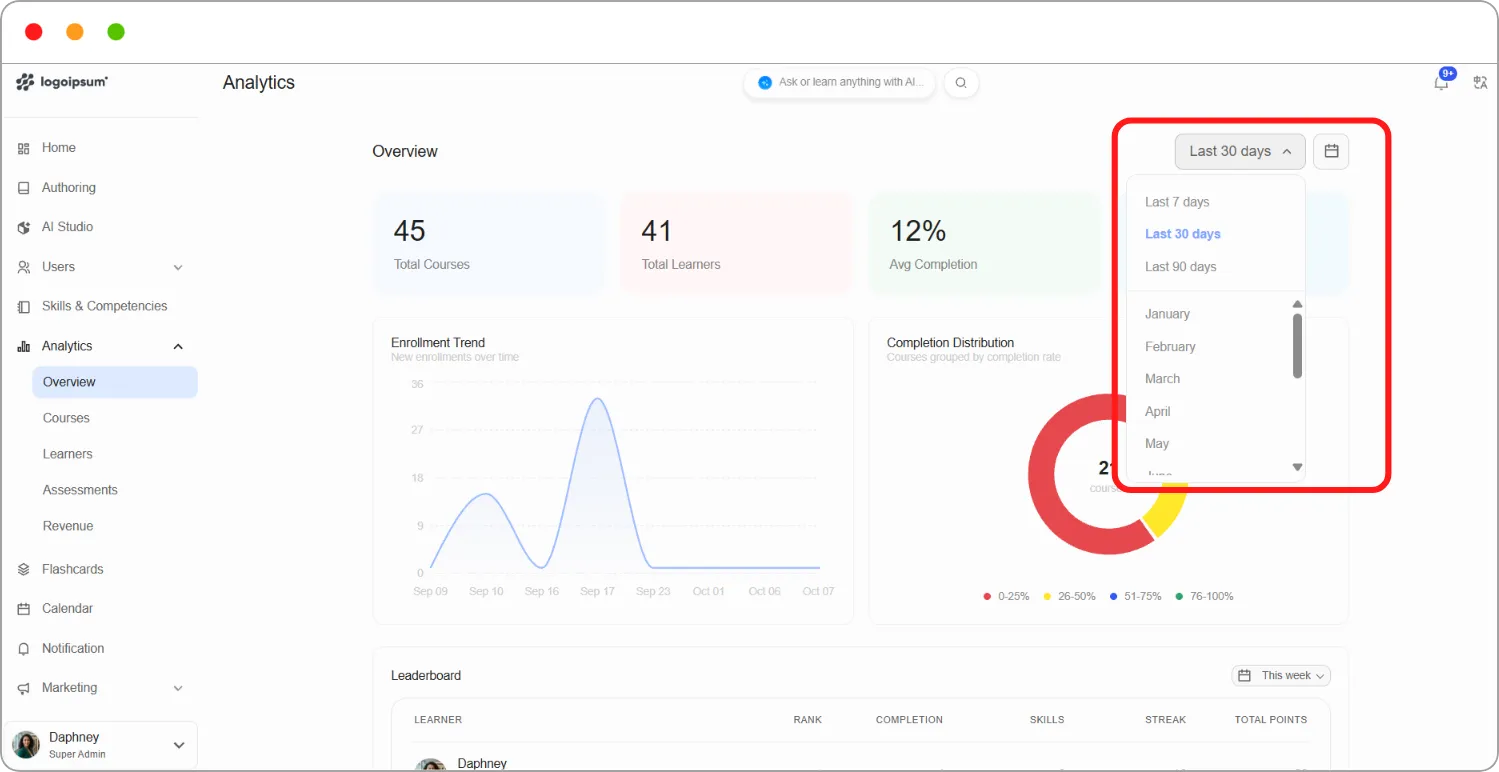
Task: Open notifications bell with 9+ badge
Action: point(1442,82)
